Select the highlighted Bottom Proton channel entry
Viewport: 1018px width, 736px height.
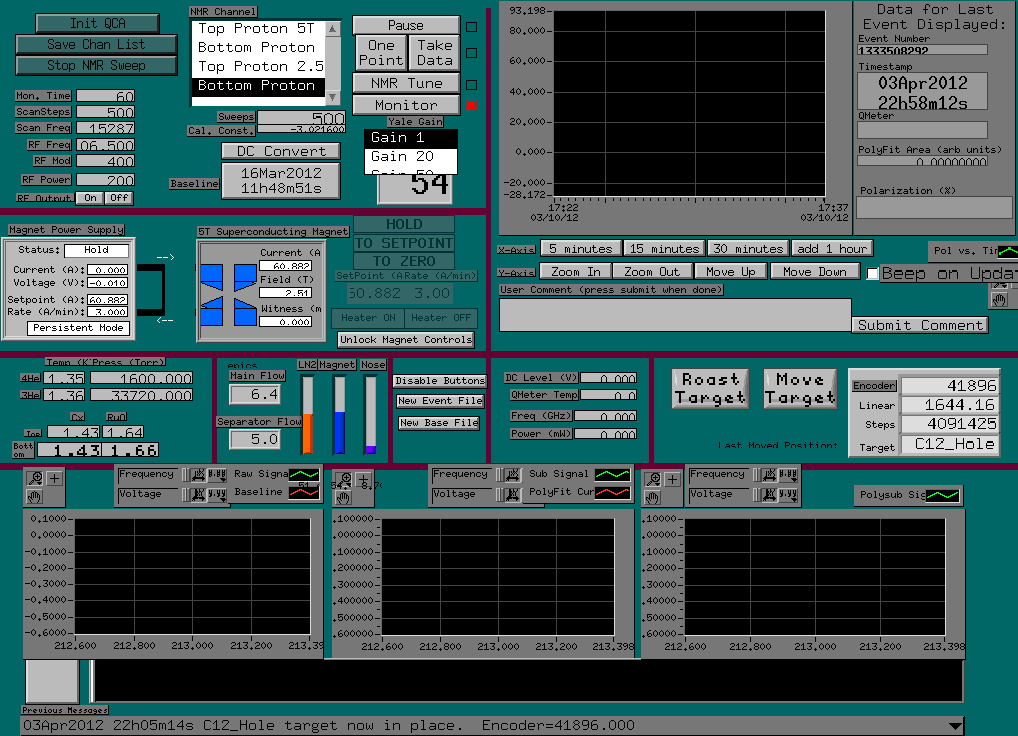tap(256, 86)
